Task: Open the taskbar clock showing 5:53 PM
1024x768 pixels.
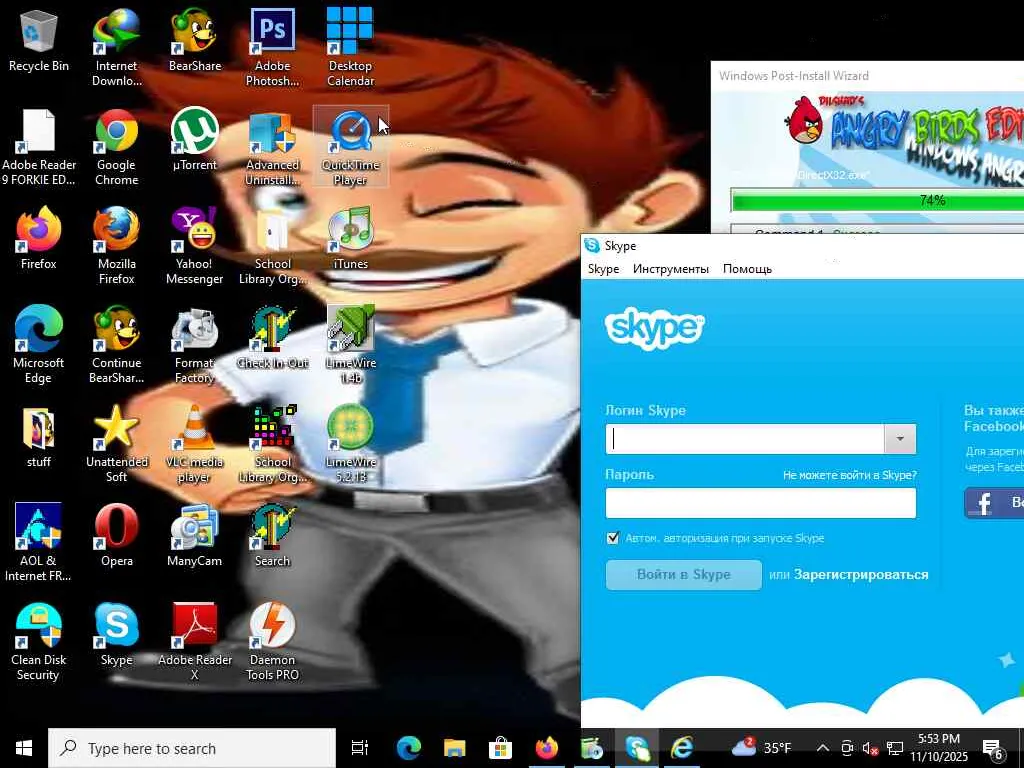Action: click(x=939, y=748)
